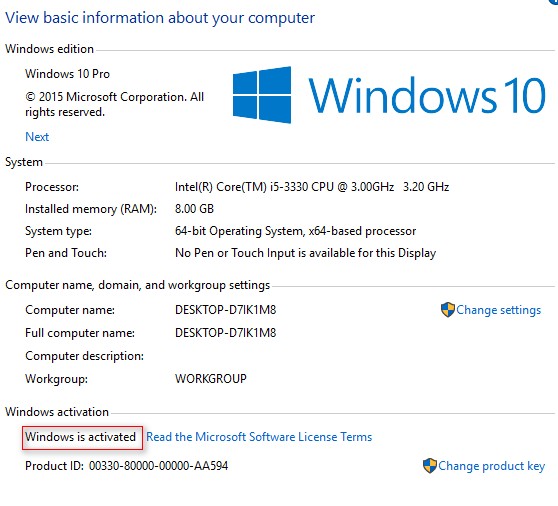Click the Windows activation section header
This screenshot has width=558, height=506.
point(57,412)
